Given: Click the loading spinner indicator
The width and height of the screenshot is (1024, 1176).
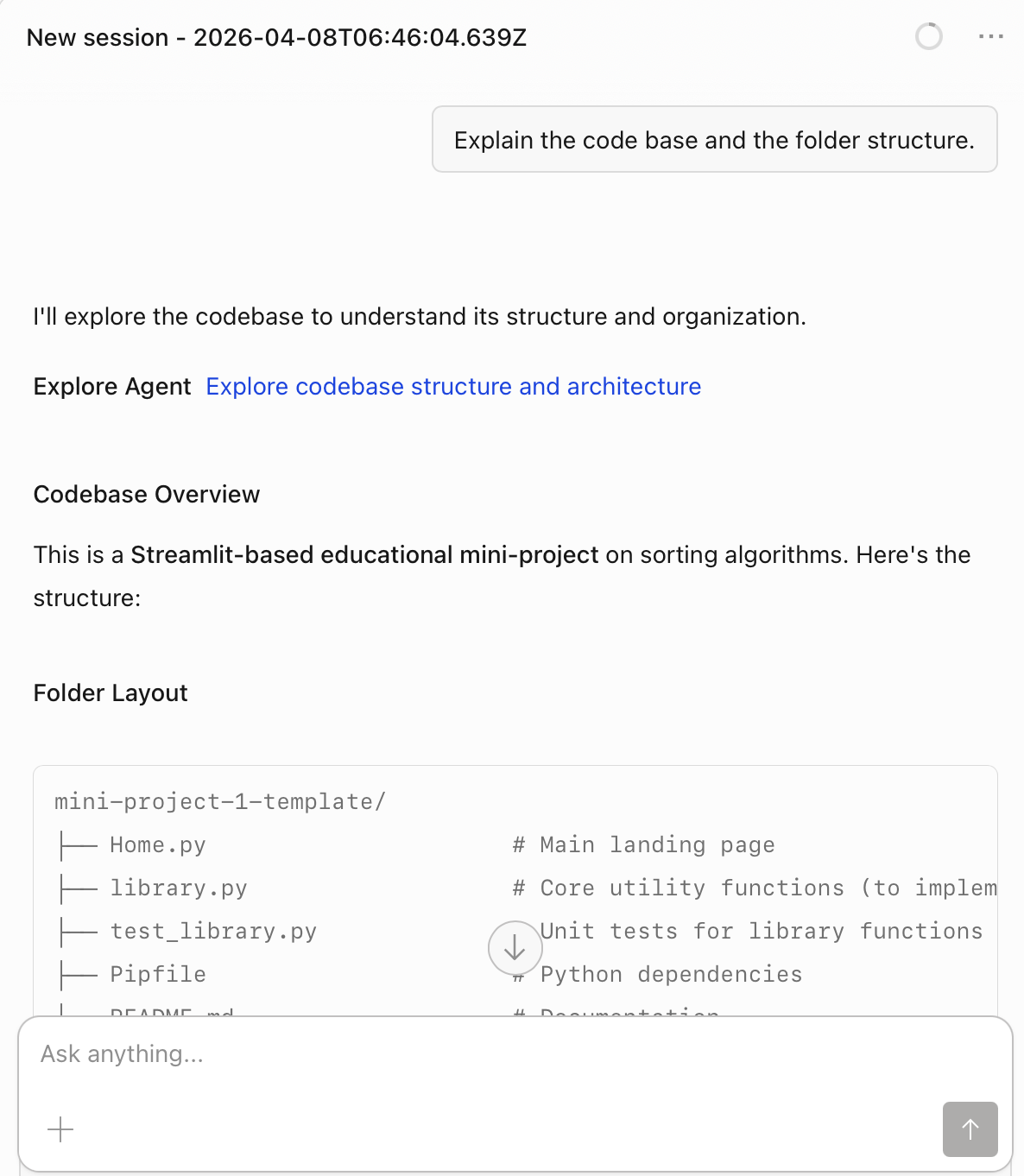Looking at the screenshot, I should [928, 37].
